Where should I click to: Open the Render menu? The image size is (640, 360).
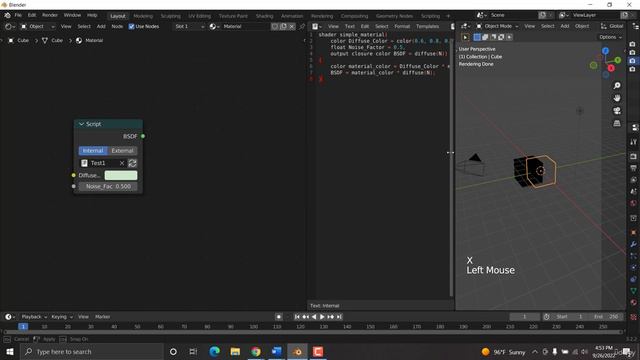coord(50,15)
